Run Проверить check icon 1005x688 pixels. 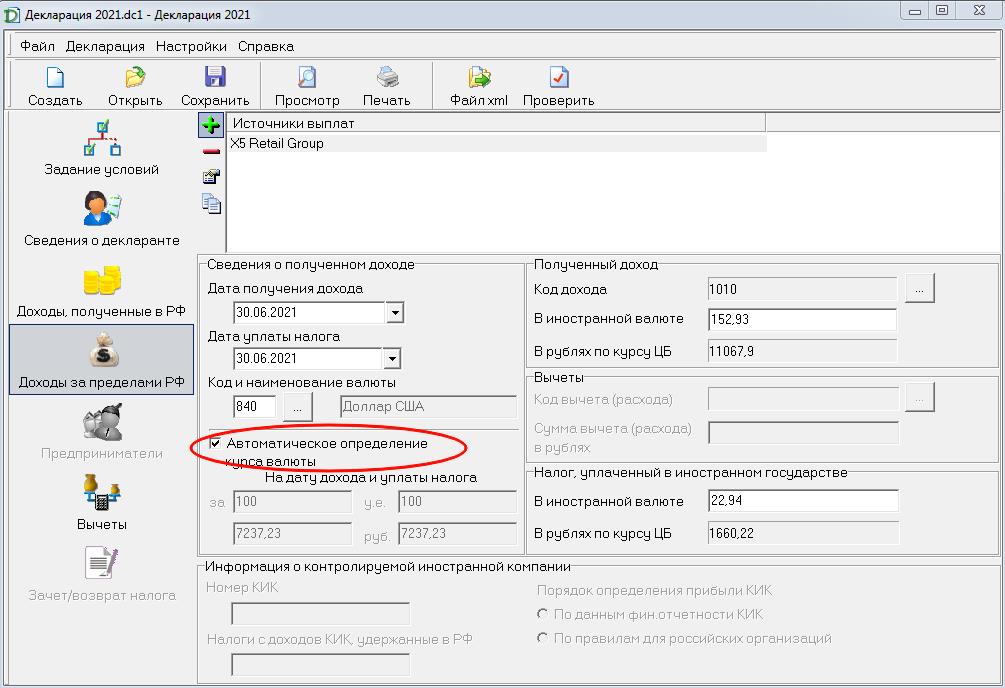coord(558,79)
